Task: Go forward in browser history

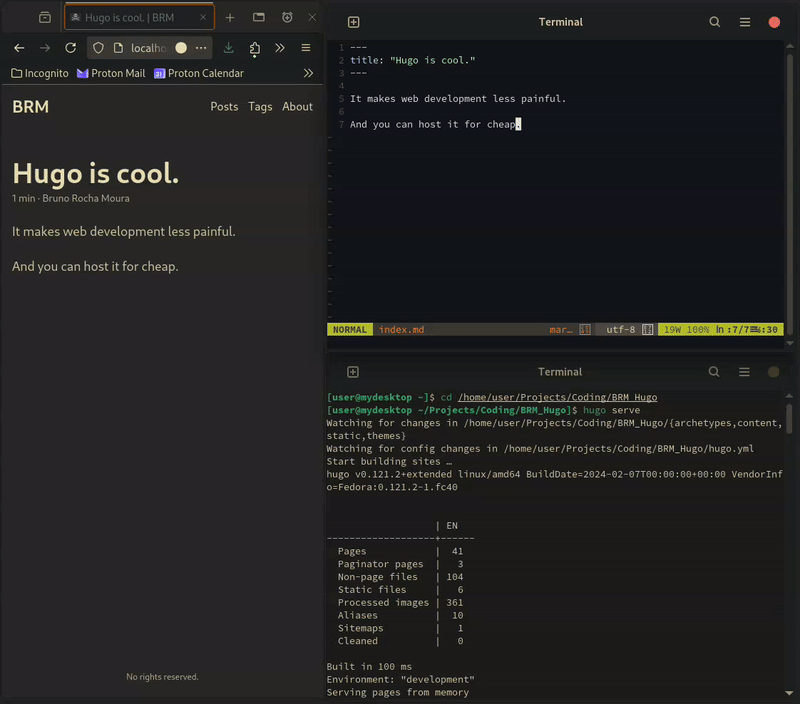Action: coord(45,48)
